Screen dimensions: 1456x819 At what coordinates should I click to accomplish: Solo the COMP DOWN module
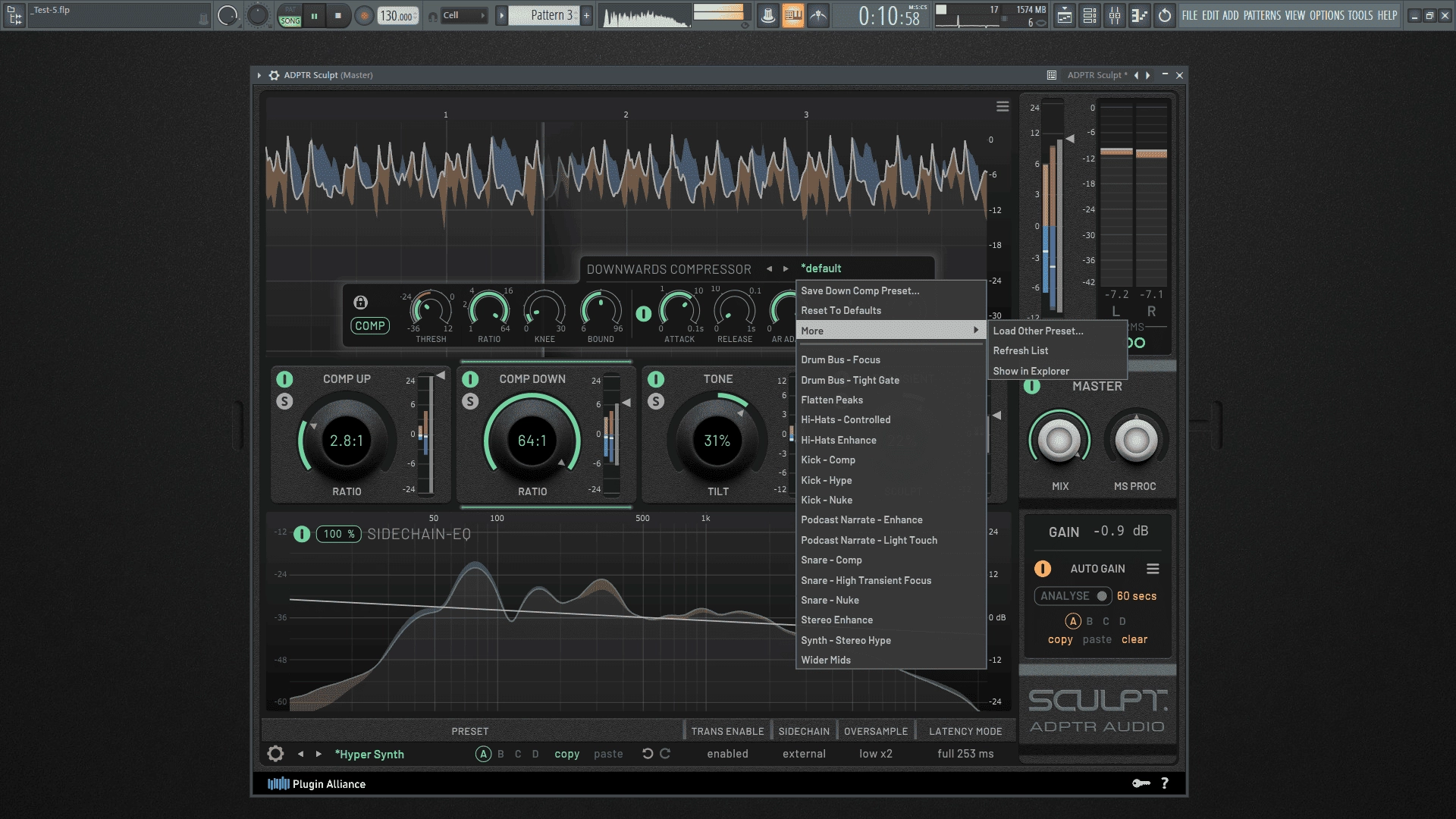click(x=470, y=401)
